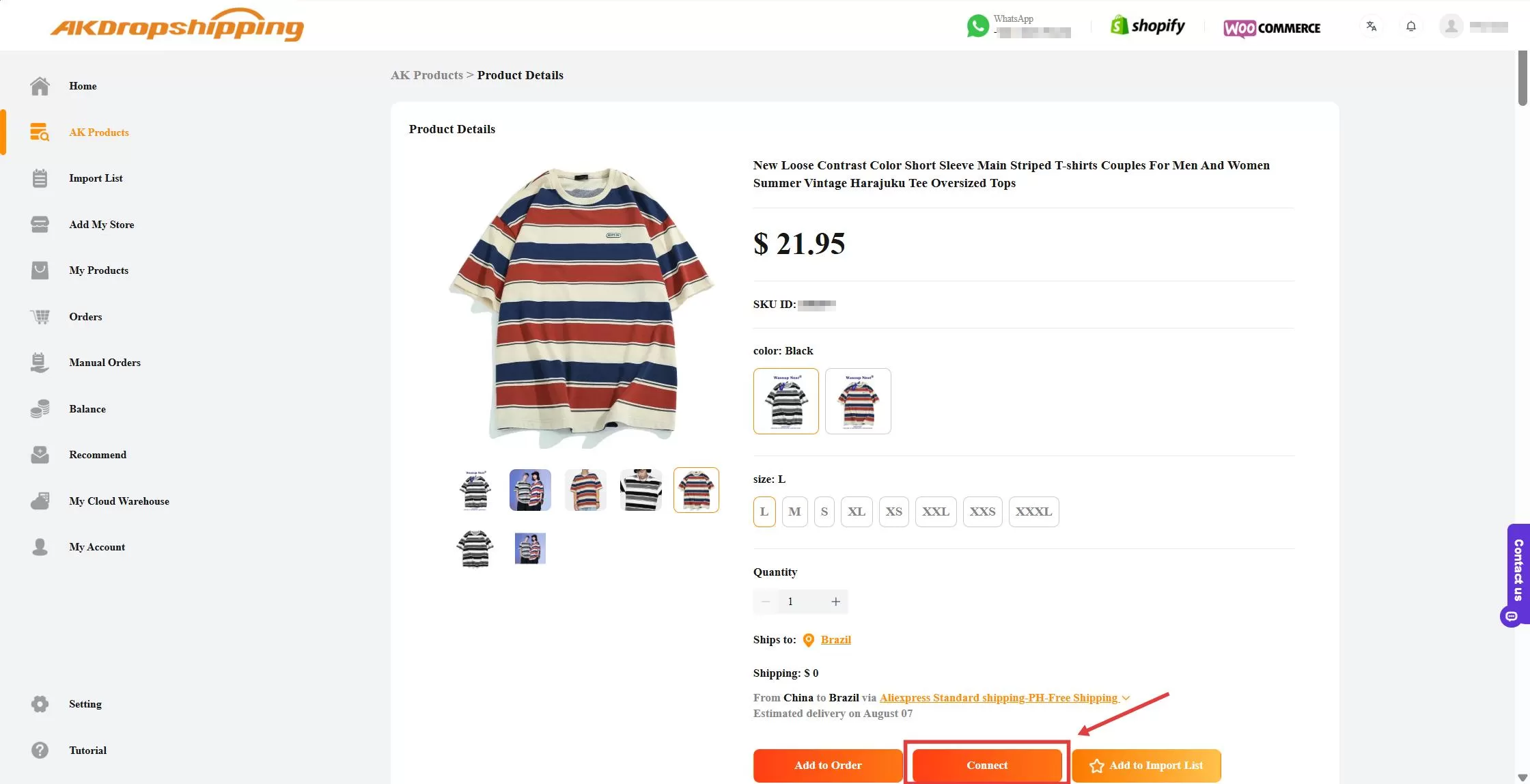Select size XL
Viewport: 1530px width, 784px height.
click(857, 512)
